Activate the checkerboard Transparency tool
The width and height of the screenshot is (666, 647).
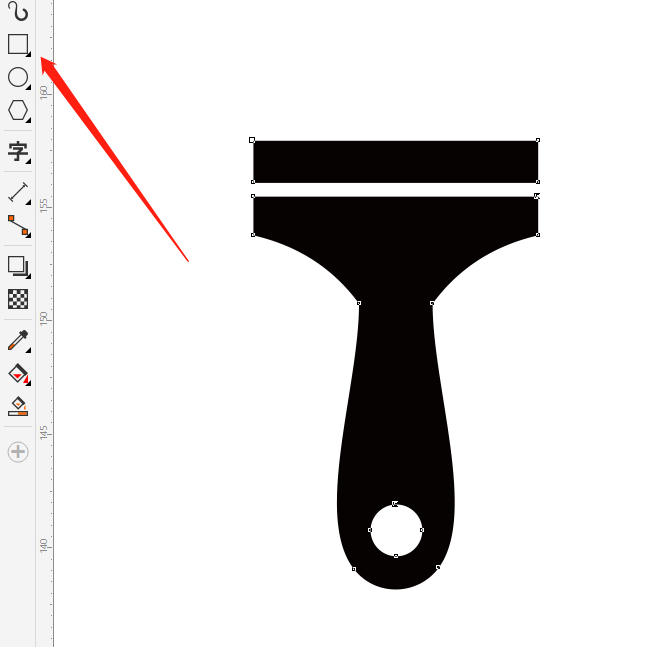[18, 299]
